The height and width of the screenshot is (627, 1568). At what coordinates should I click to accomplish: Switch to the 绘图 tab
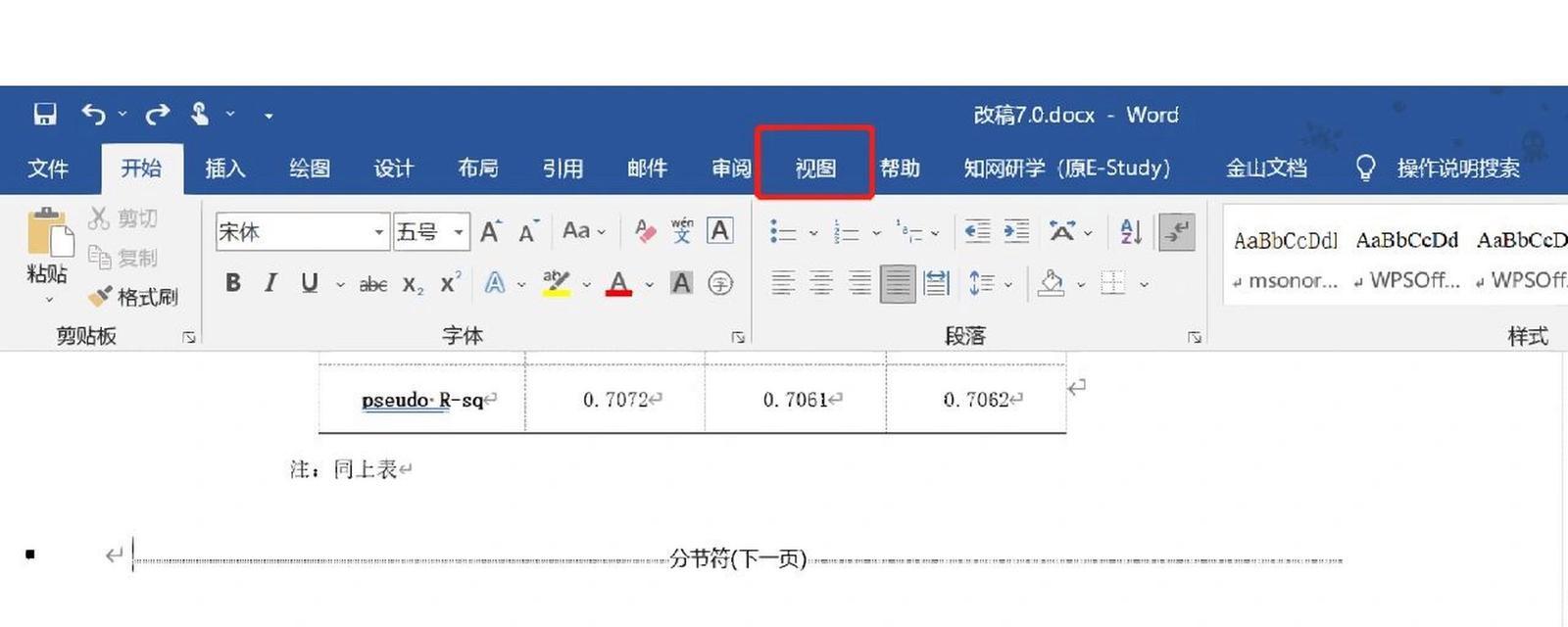(x=310, y=169)
